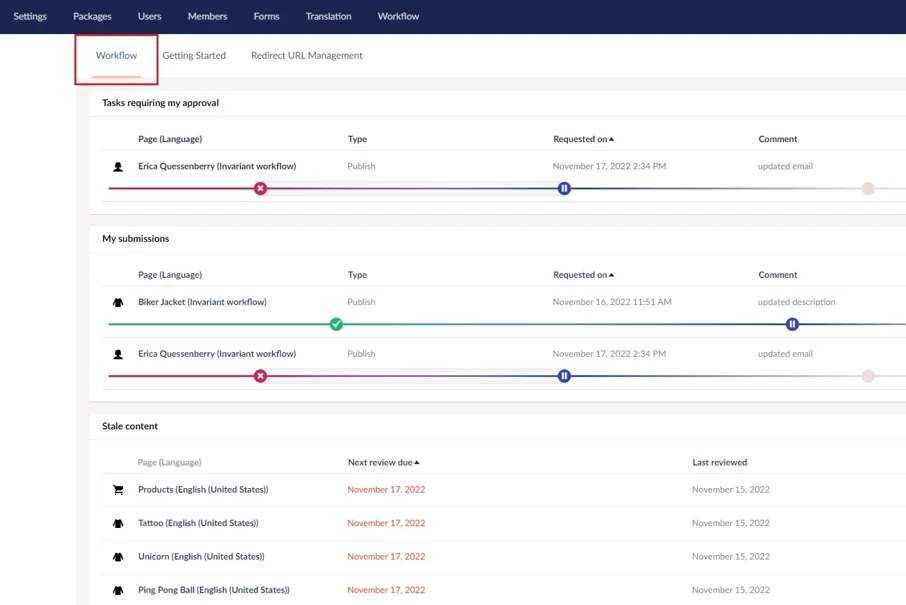Click Next review due date for Products
This screenshot has height=605, width=906.
coord(386,489)
